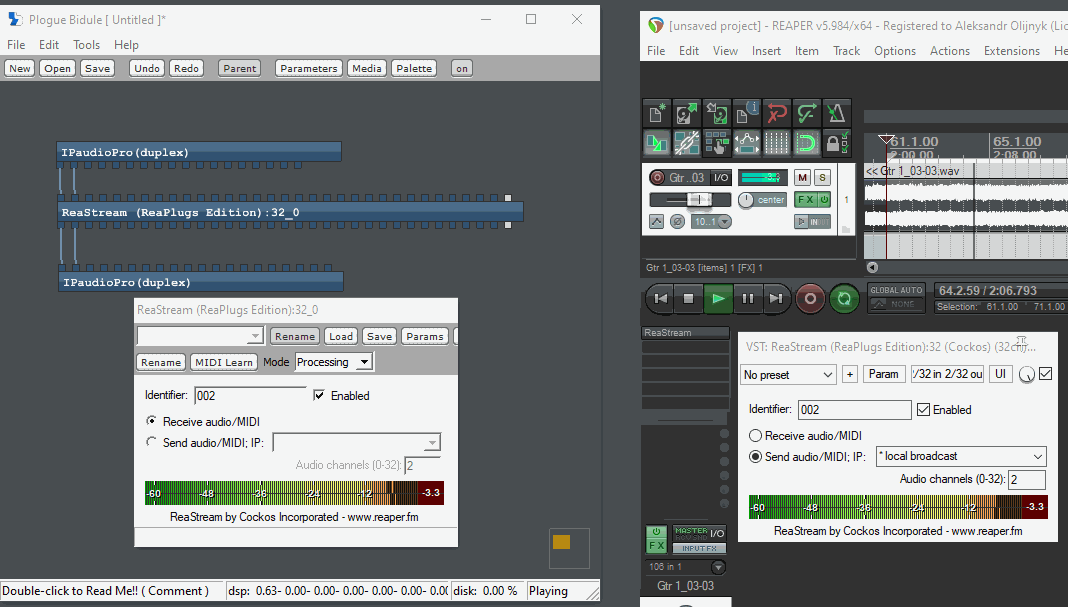Mute the Gtr track with M button
This screenshot has width=1068, height=607.
click(x=802, y=178)
